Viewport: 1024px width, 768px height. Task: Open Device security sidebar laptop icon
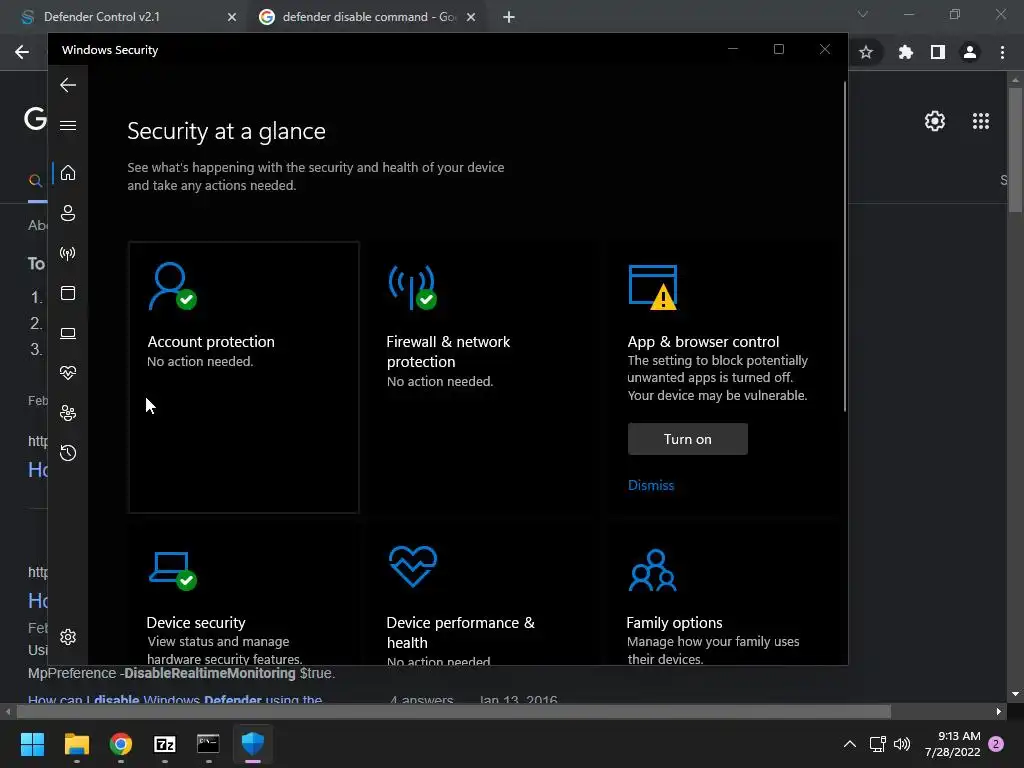(x=68, y=333)
